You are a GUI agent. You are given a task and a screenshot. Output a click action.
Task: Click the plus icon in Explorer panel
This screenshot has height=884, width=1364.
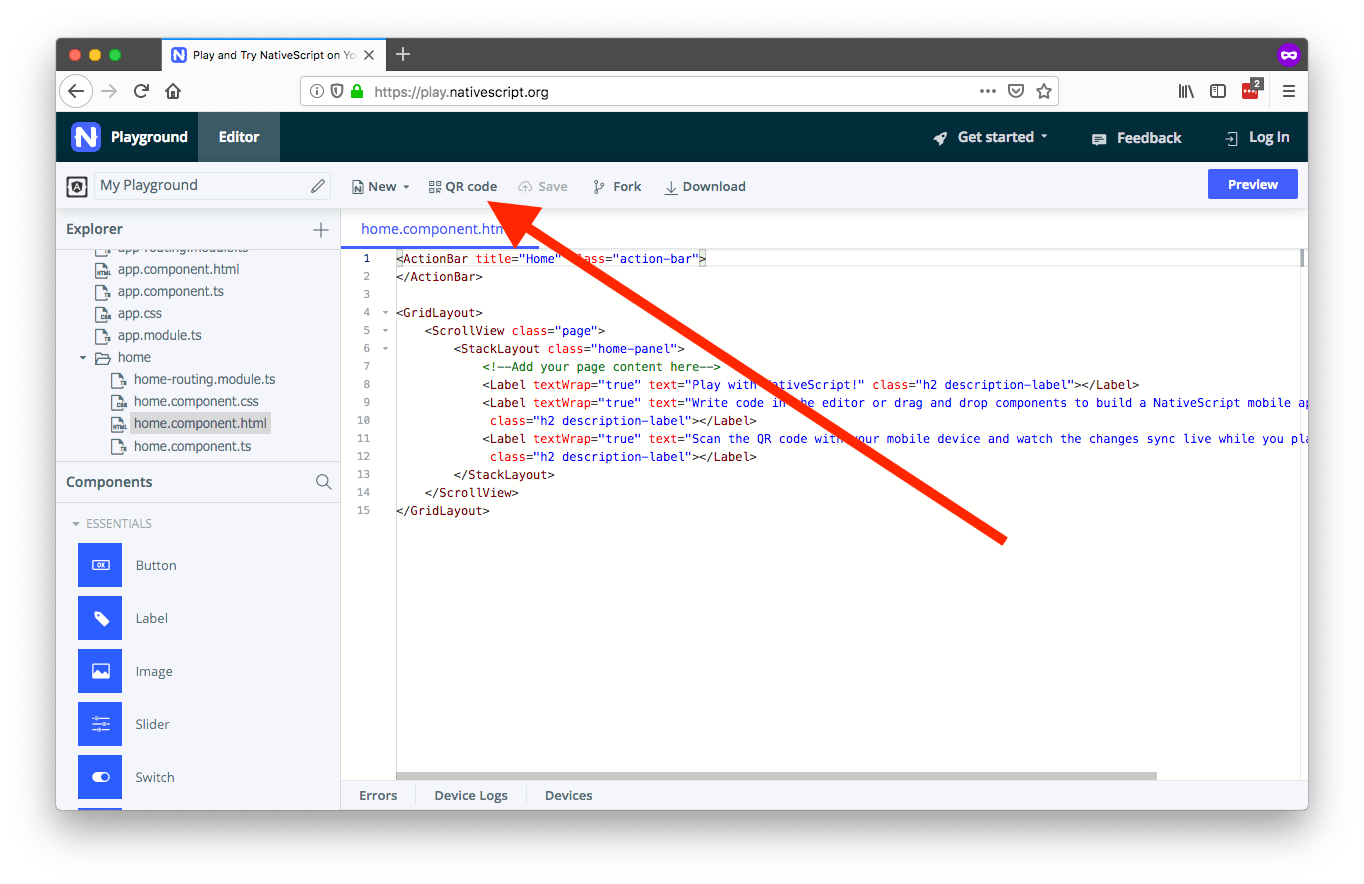(321, 230)
